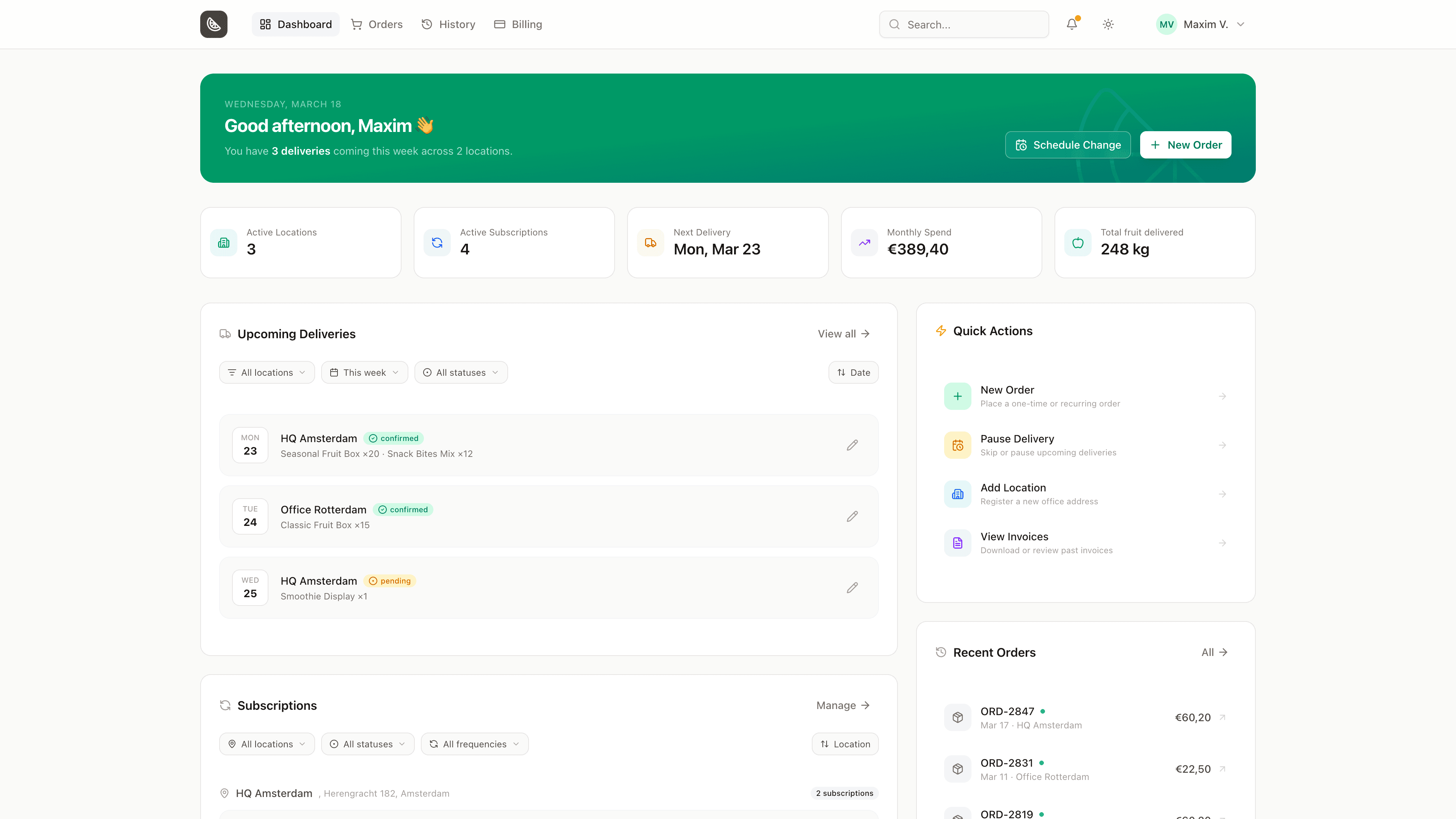Click the MON 23 date tile

[250, 446]
